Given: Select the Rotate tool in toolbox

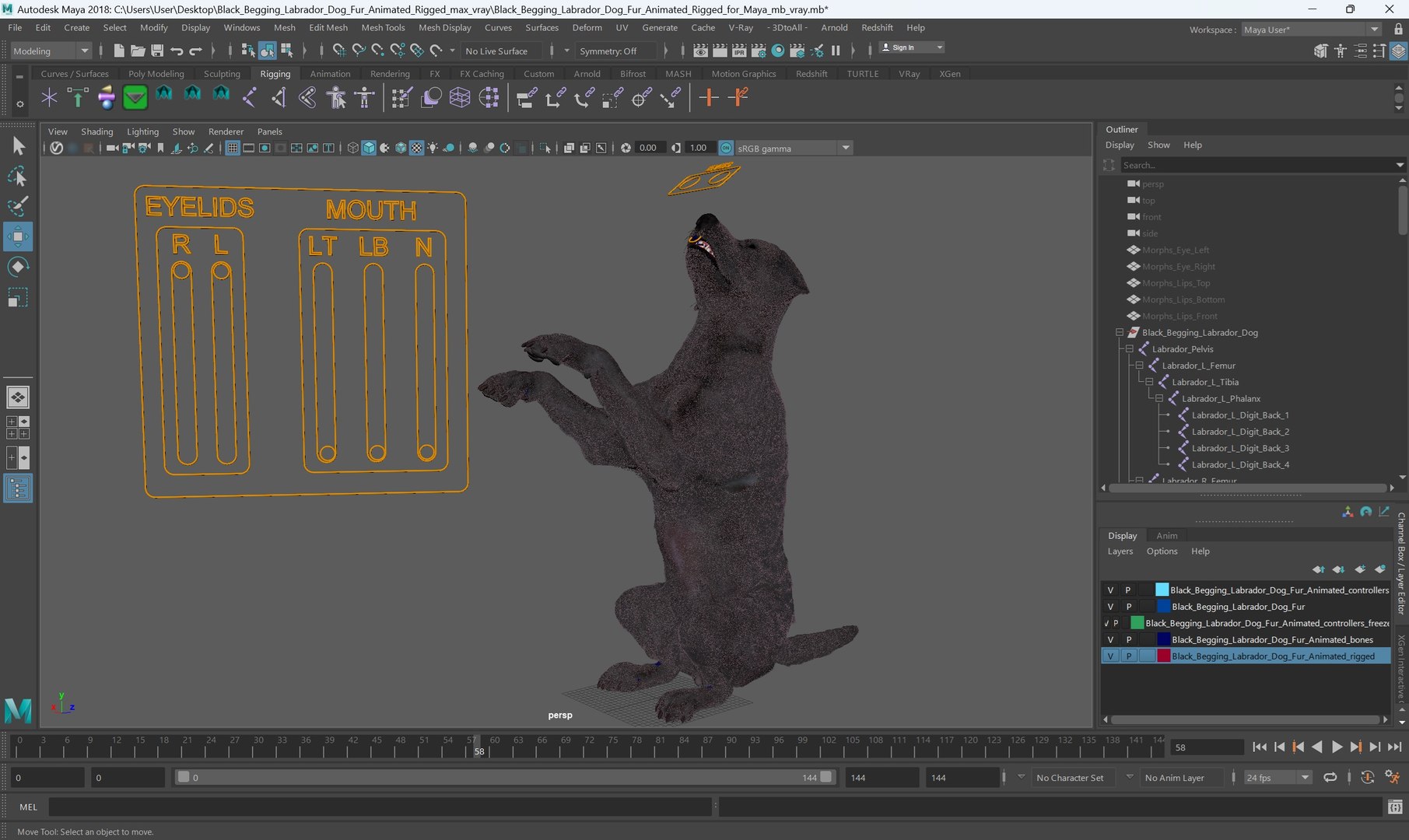Looking at the screenshot, I should point(17,267).
